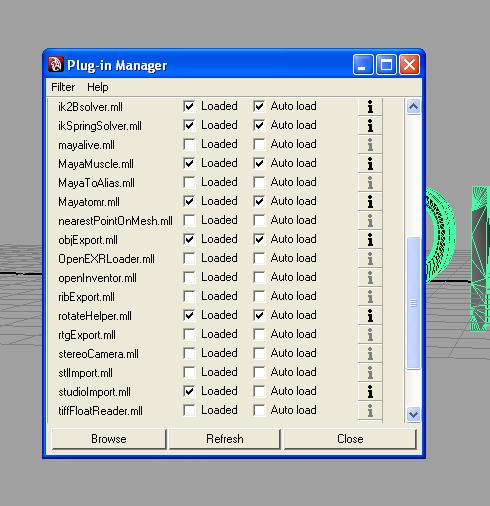
Task: Click the Refresh button
Action: (x=225, y=439)
